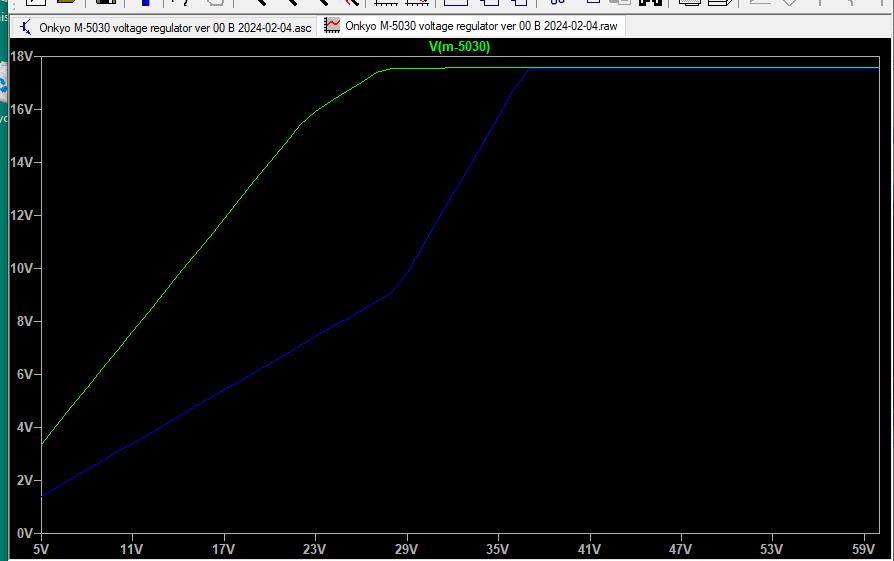Click the 0V vertical axis label
The height and width of the screenshot is (561, 894).
(x=25, y=533)
